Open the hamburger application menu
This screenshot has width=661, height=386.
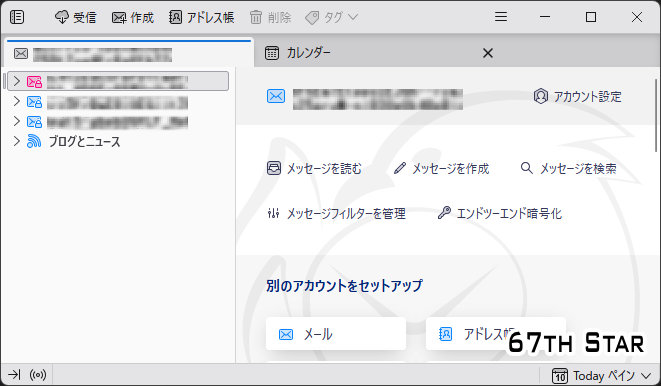501,17
